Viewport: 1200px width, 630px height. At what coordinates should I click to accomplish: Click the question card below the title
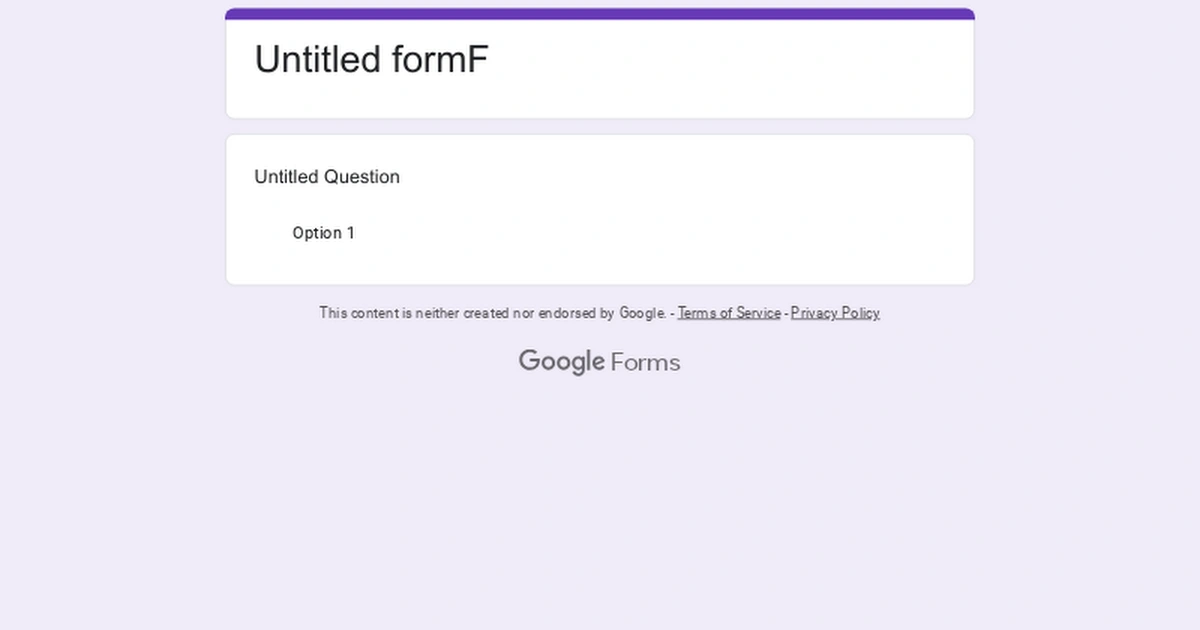pyautogui.click(x=599, y=208)
